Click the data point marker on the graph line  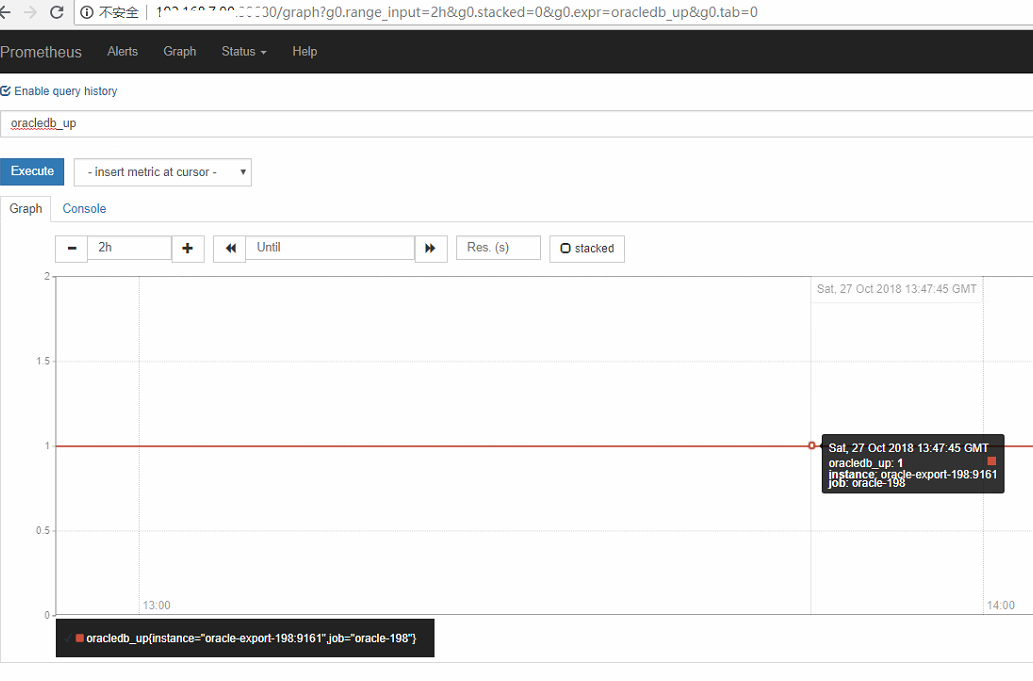click(812, 446)
